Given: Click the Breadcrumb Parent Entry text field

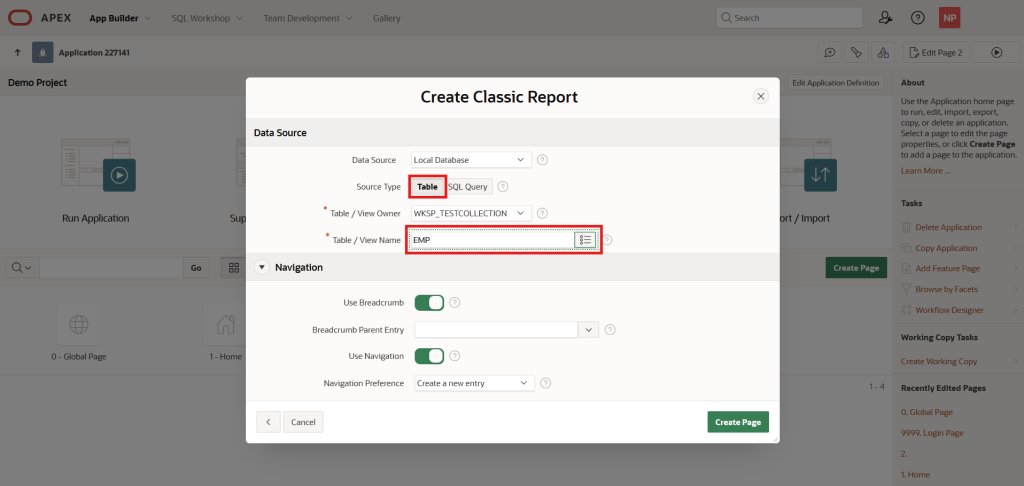Looking at the screenshot, I should (496, 330).
